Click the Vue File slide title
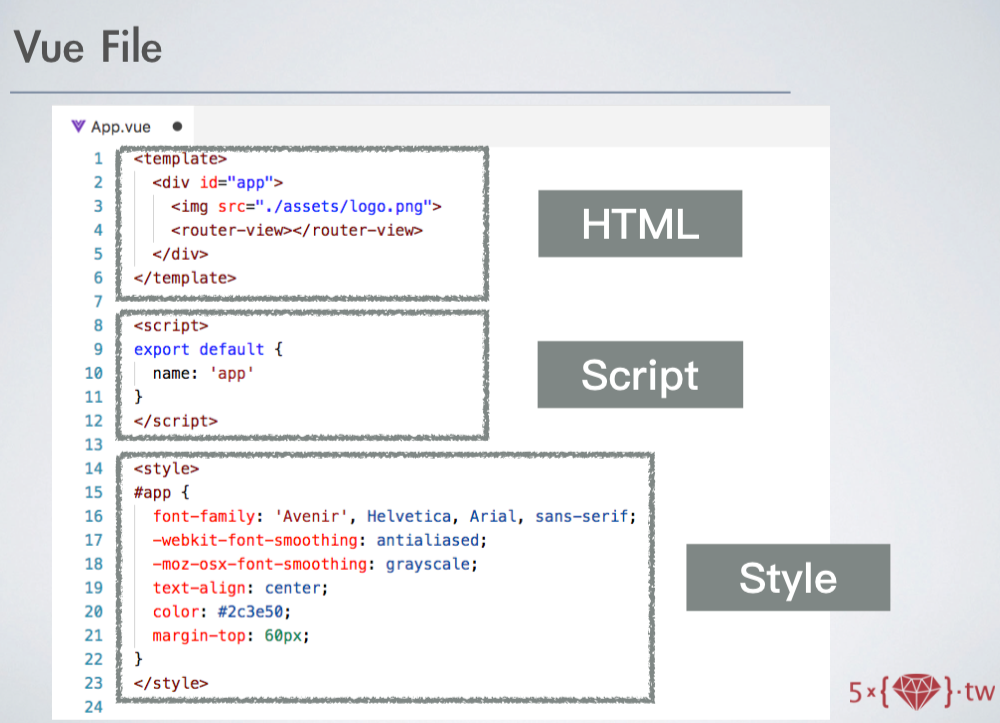Screen dimensions: 1000x723 pyautogui.click(x=88, y=47)
